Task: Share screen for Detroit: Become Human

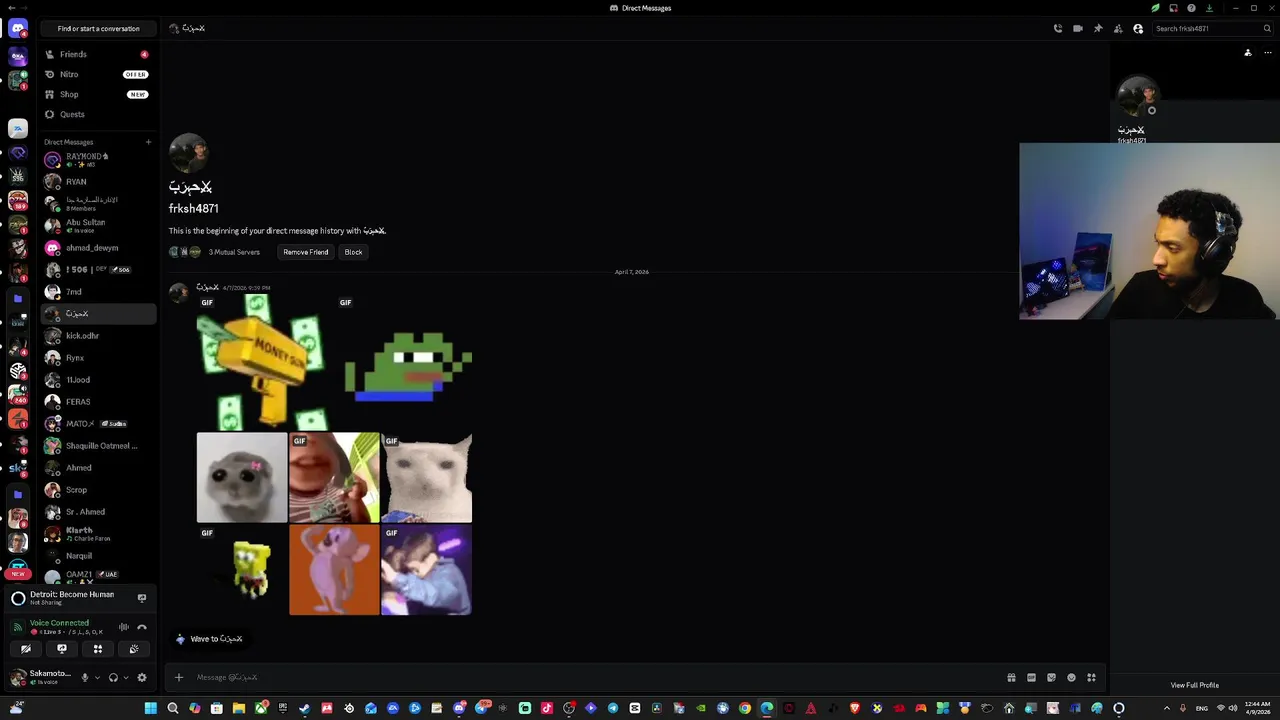Action: 142,598
